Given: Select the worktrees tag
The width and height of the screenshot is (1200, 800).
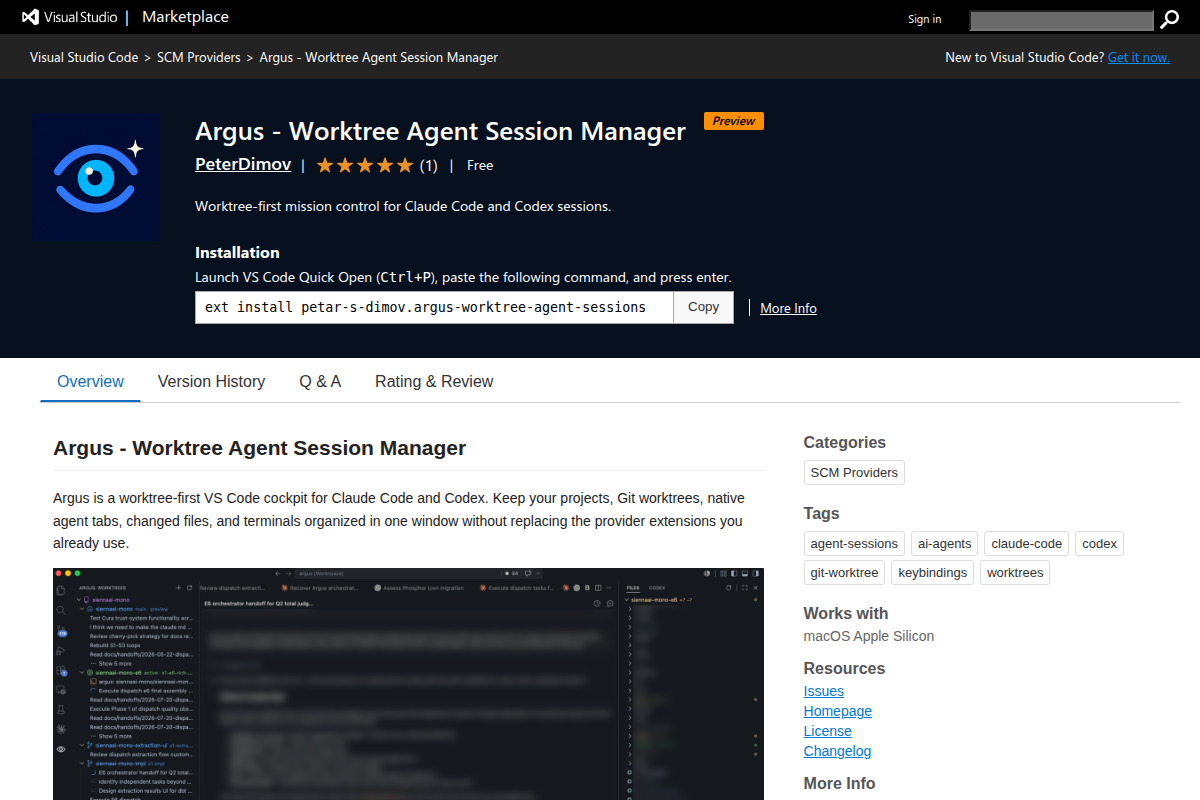Looking at the screenshot, I should point(1014,572).
